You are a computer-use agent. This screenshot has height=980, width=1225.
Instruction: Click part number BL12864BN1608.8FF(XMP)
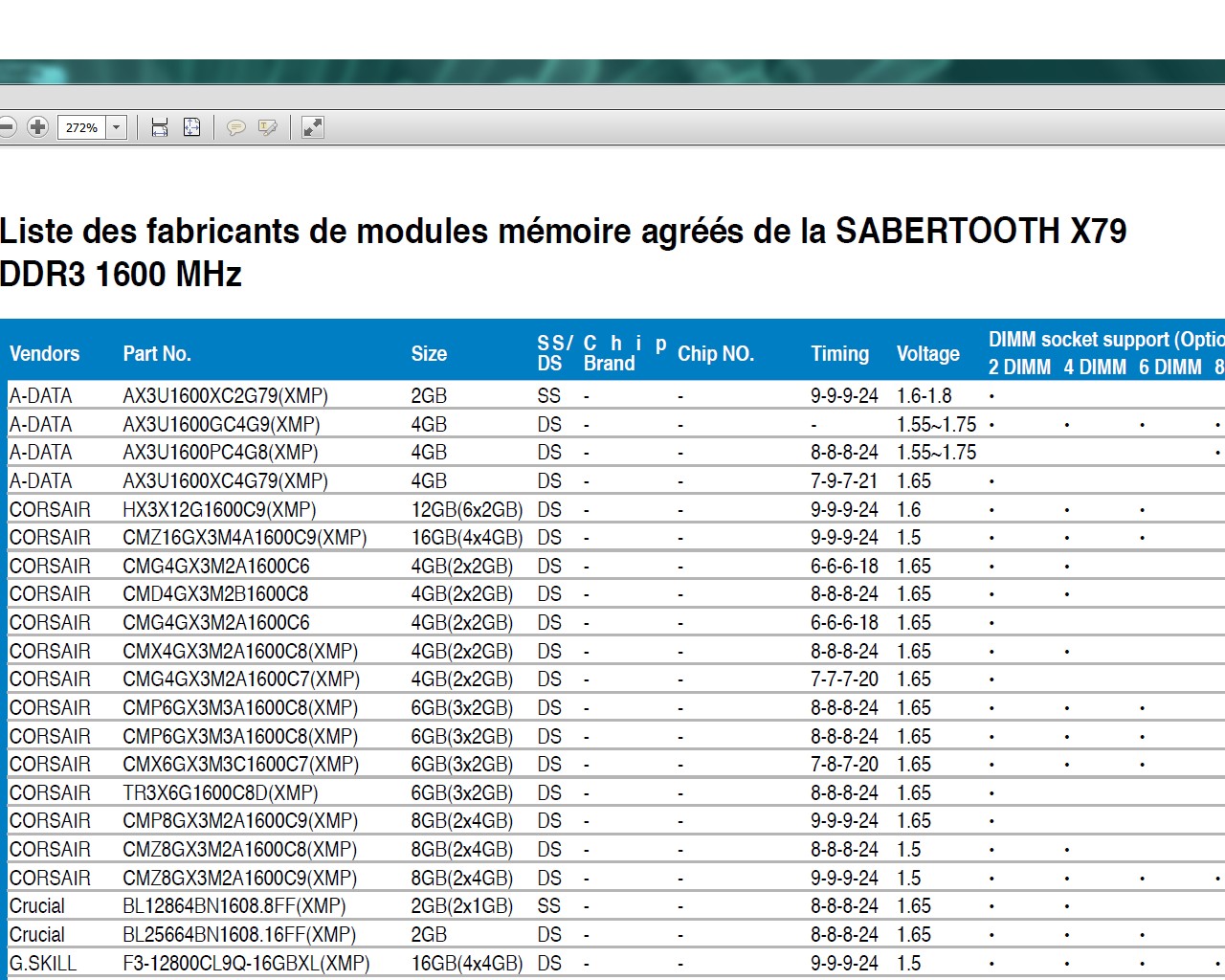pos(234,905)
